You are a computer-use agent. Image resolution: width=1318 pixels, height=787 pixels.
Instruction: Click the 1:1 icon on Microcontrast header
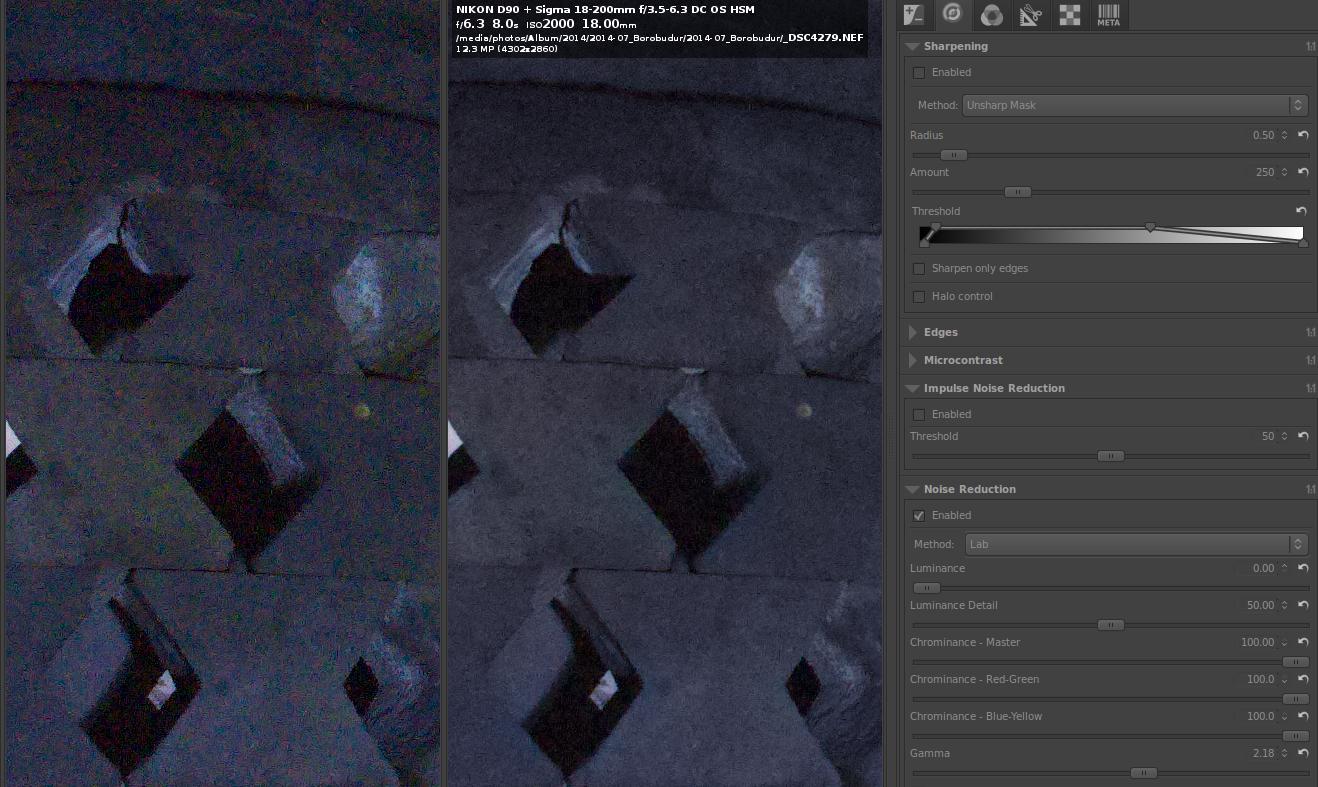(x=1310, y=360)
